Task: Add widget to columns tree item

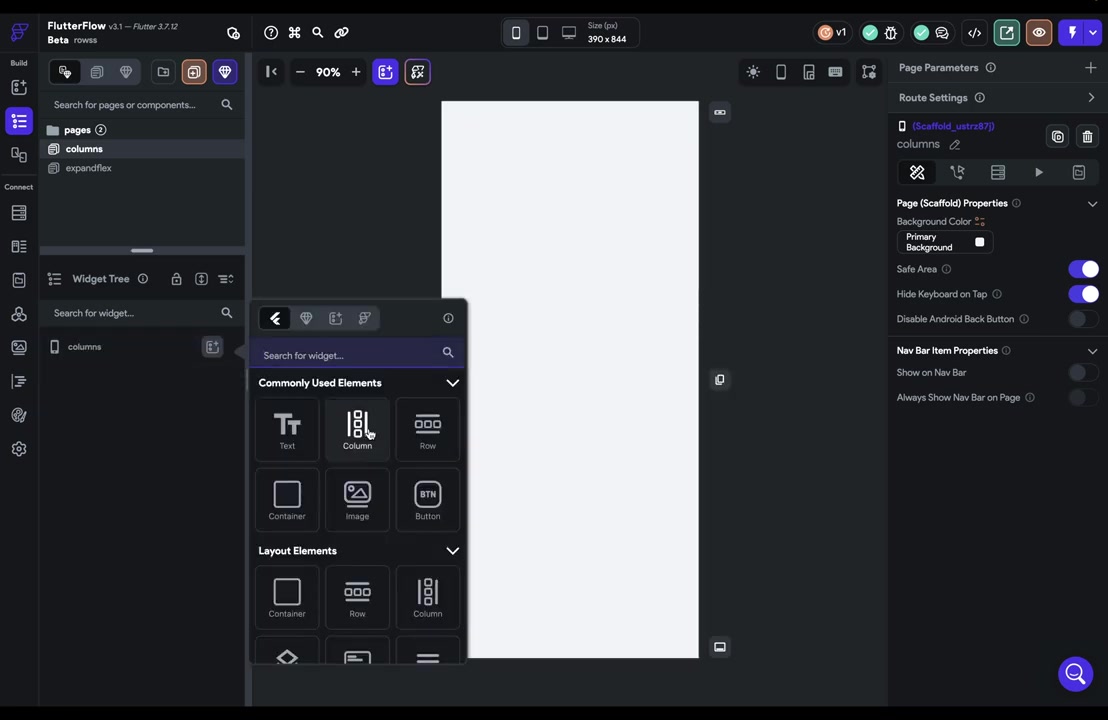Action: (x=212, y=347)
